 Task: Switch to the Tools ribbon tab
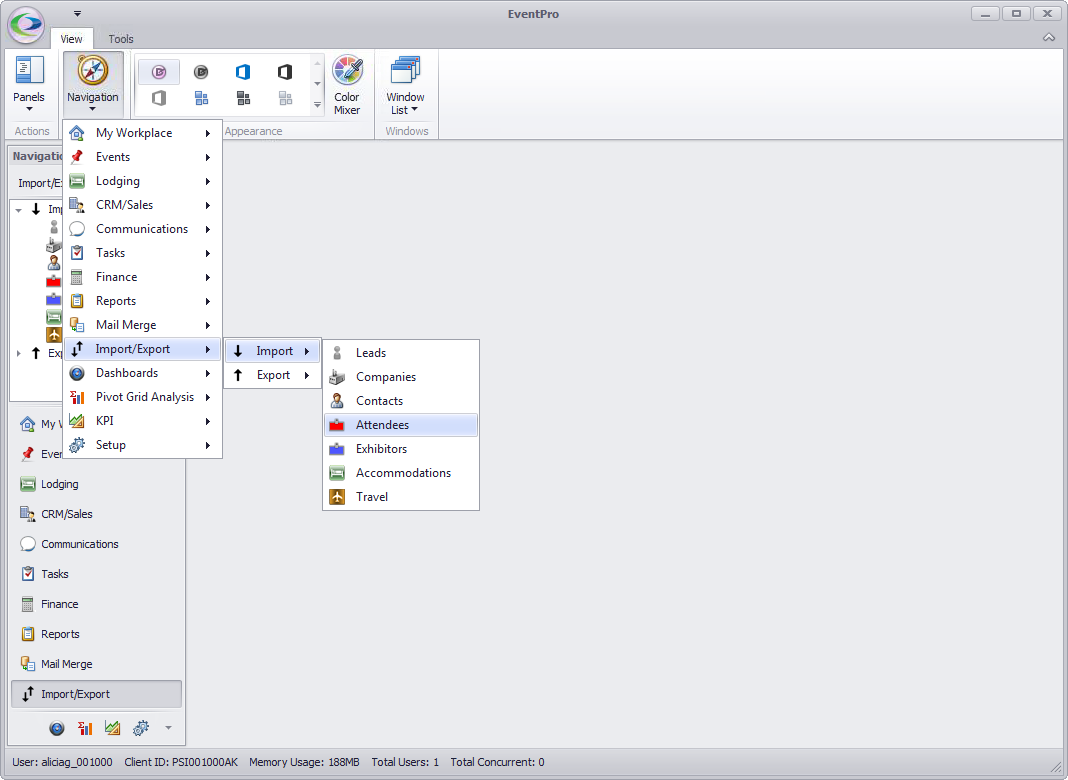[121, 39]
